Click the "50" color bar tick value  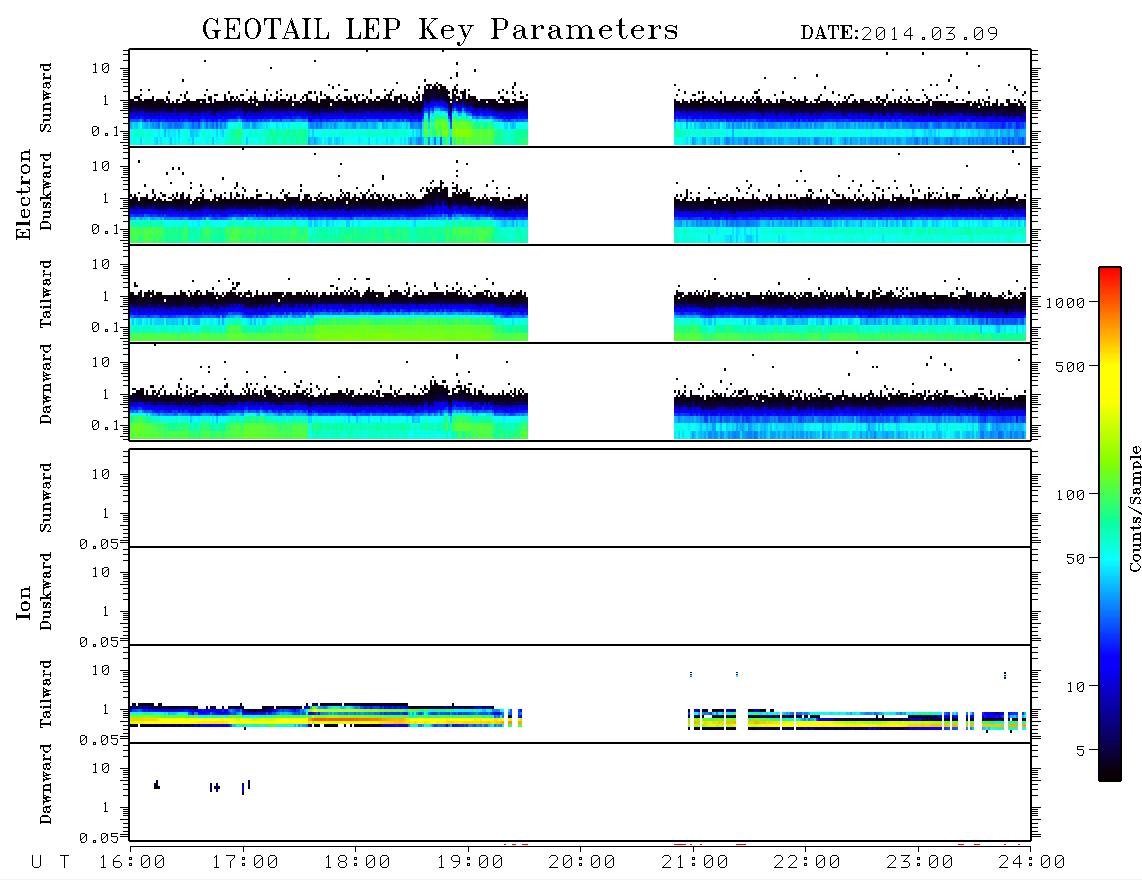(1074, 559)
